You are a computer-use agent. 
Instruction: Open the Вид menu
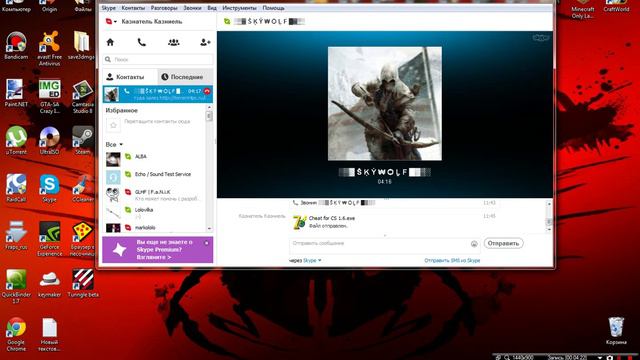pyautogui.click(x=212, y=8)
